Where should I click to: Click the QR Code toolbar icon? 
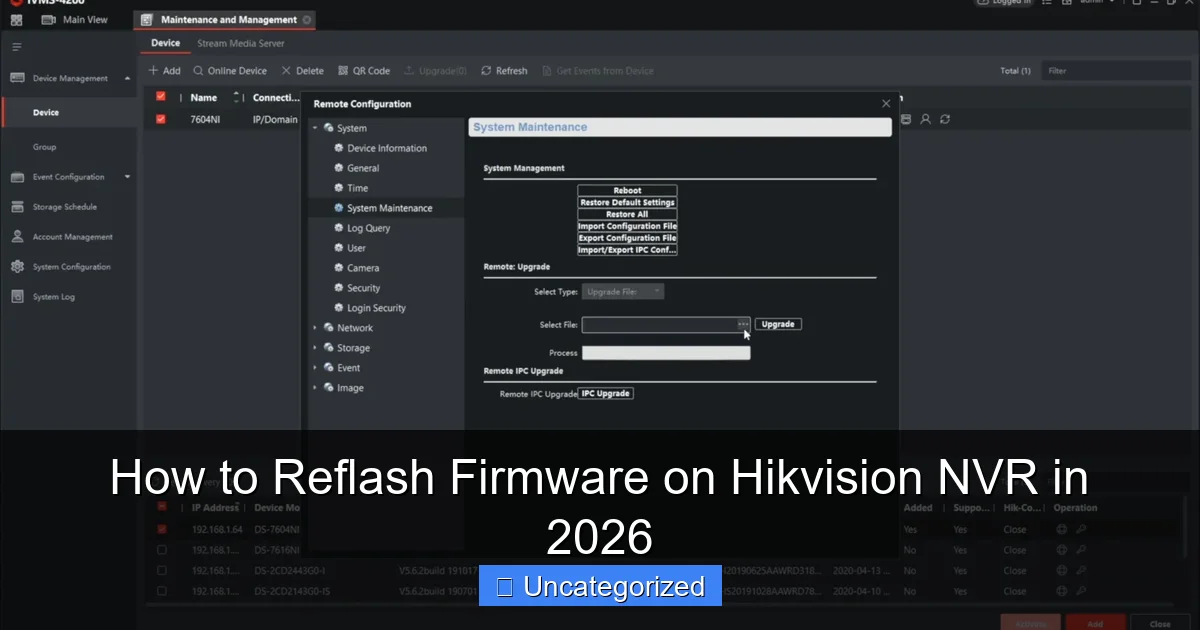pos(364,70)
